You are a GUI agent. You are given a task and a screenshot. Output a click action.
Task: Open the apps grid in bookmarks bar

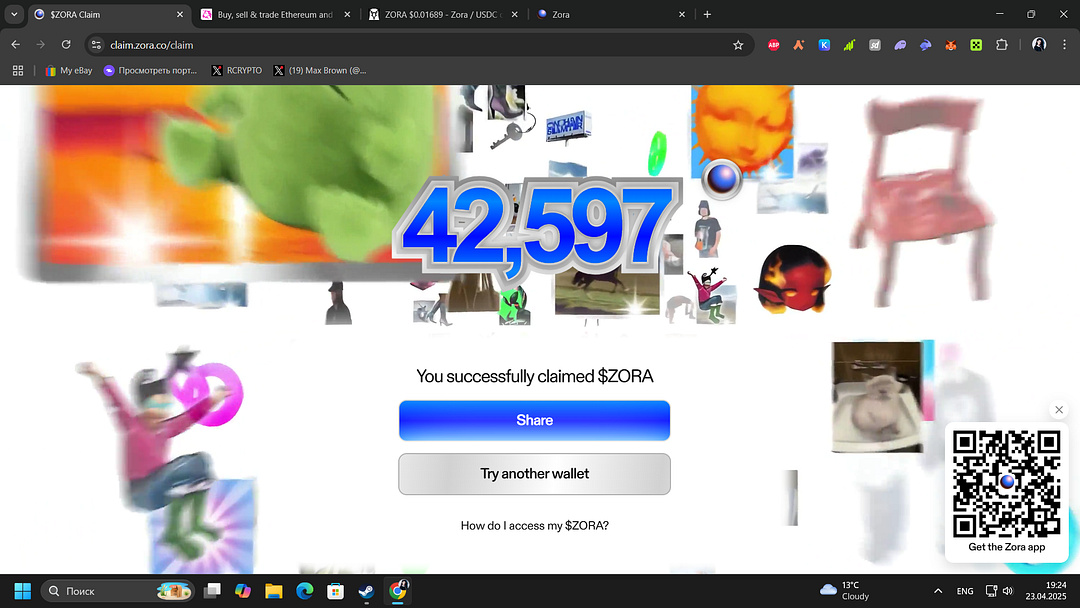pos(18,70)
